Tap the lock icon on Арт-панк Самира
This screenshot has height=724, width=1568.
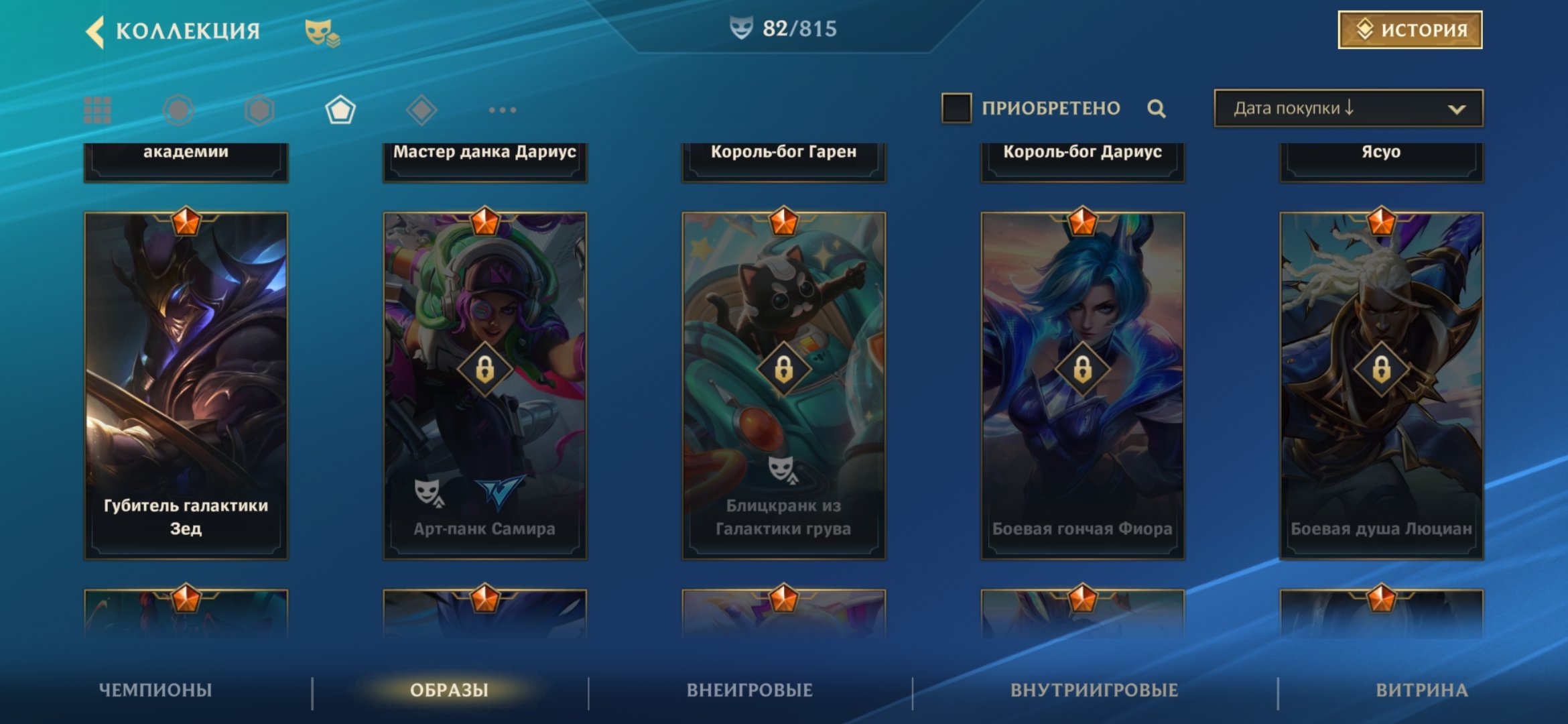[x=484, y=369]
